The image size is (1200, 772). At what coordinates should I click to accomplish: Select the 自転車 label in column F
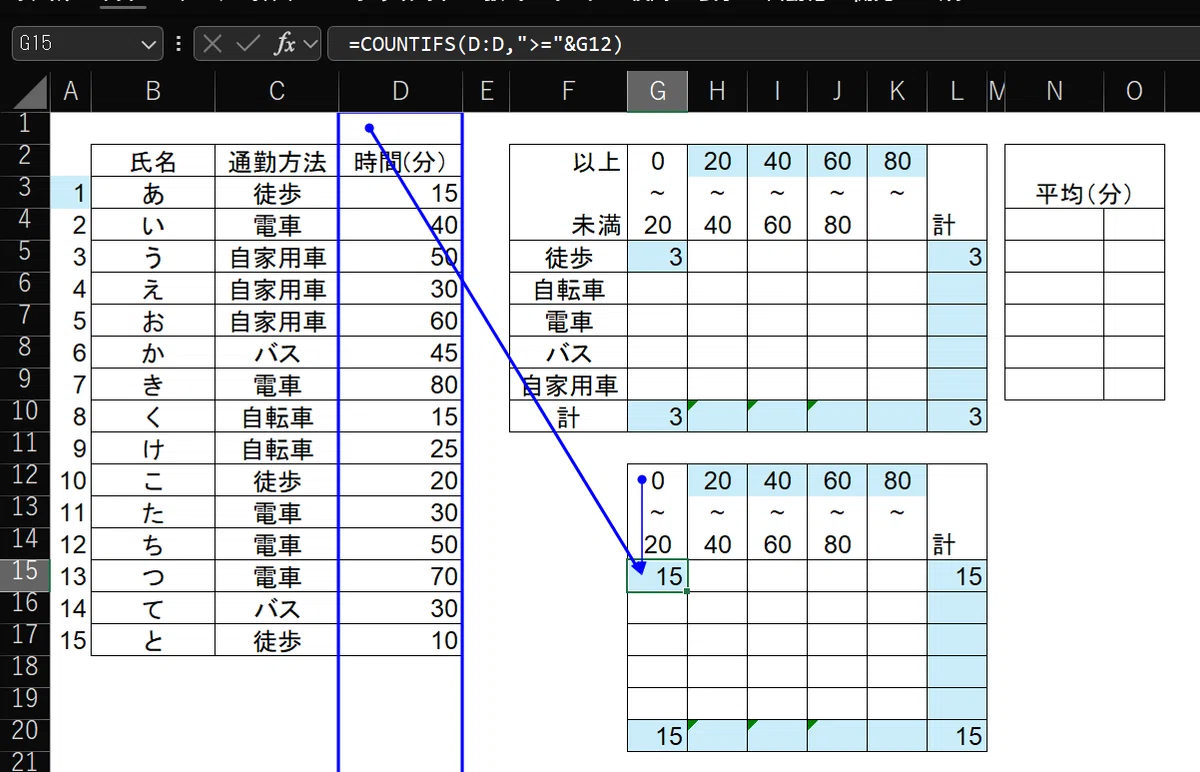(x=568, y=289)
